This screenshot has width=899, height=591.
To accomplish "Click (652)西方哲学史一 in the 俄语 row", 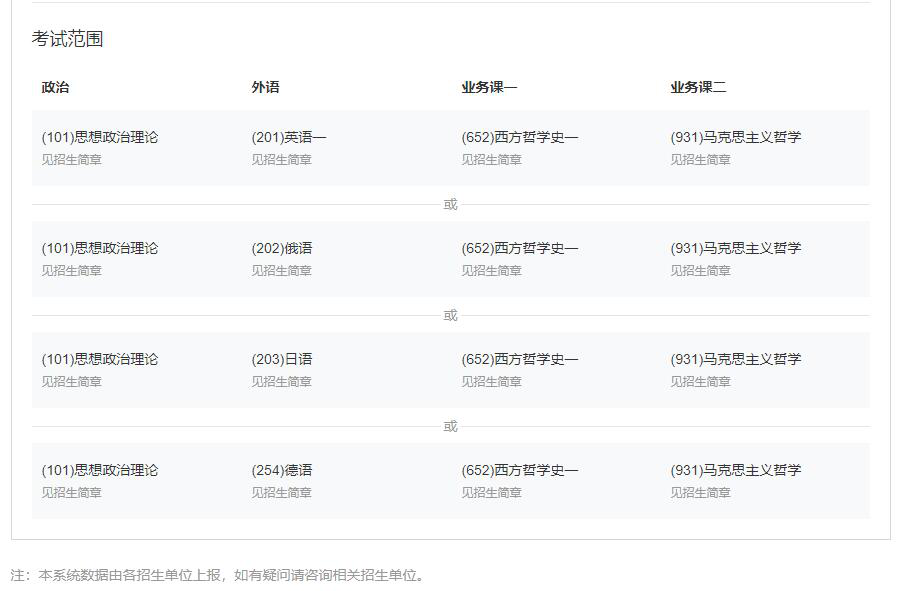I will [520, 248].
